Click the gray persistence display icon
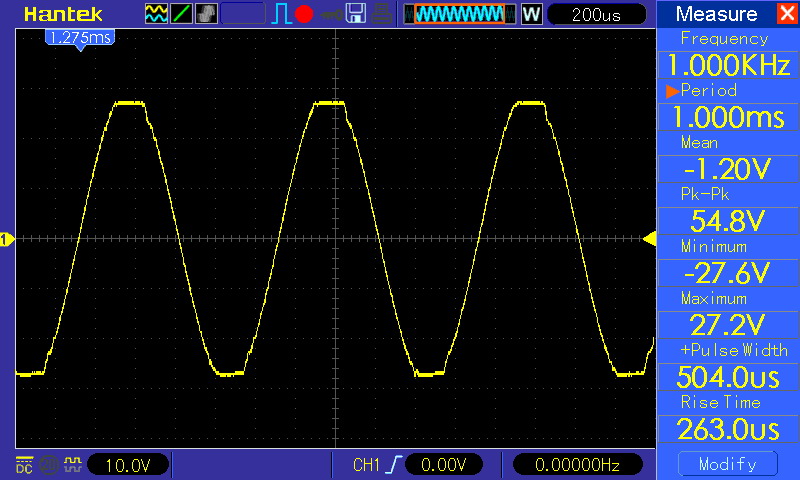This screenshot has width=800, height=480. click(x=206, y=13)
